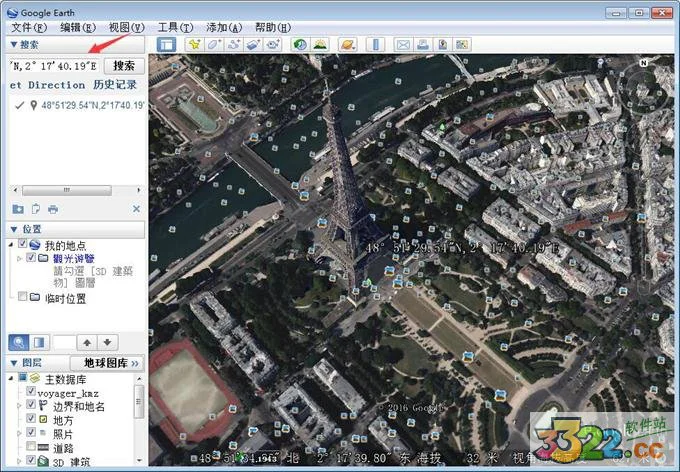Screen dimensions: 680x472
Task: Click the email envelope toolbar icon
Action: pyautogui.click(x=403, y=44)
